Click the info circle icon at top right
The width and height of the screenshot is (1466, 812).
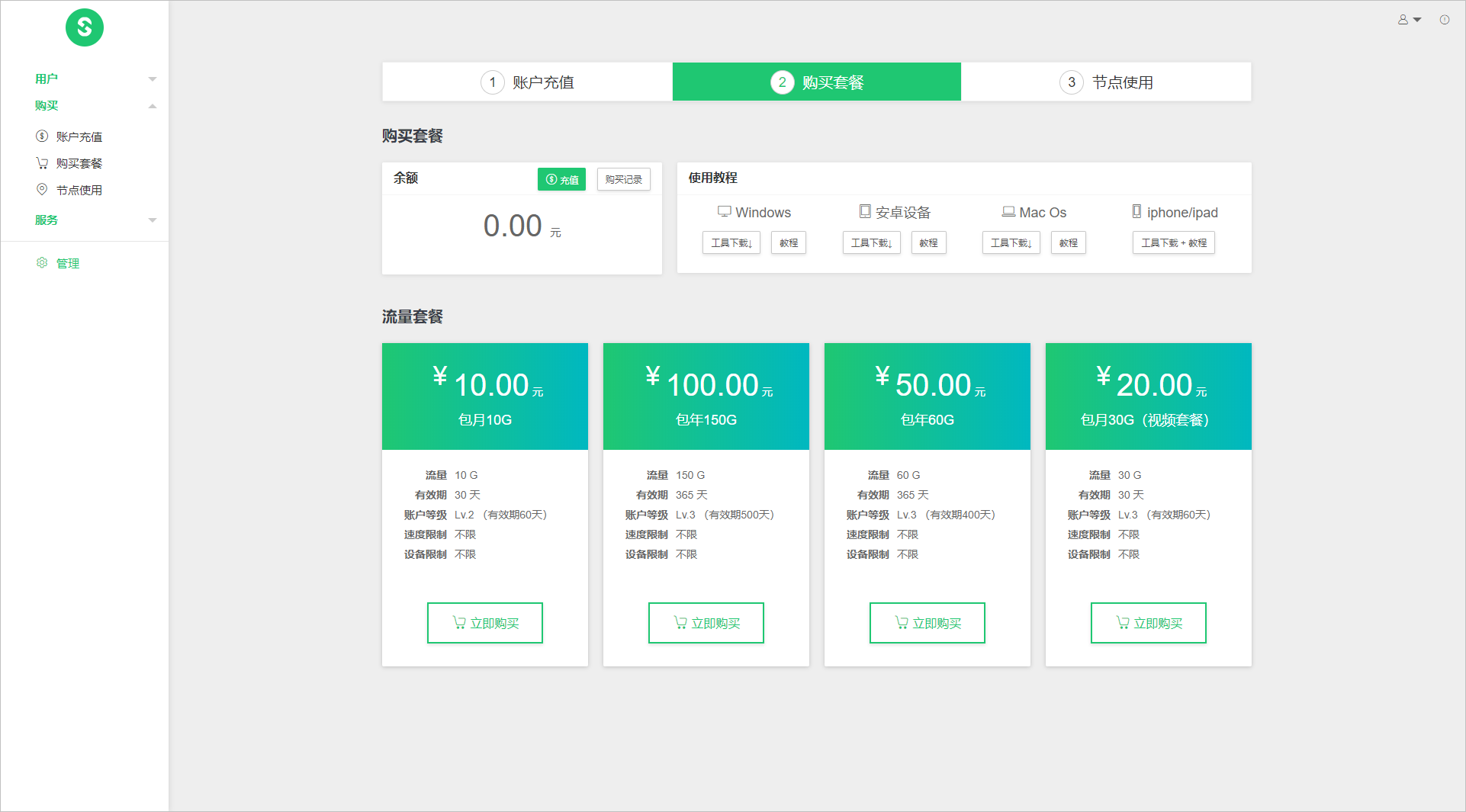[x=1445, y=20]
